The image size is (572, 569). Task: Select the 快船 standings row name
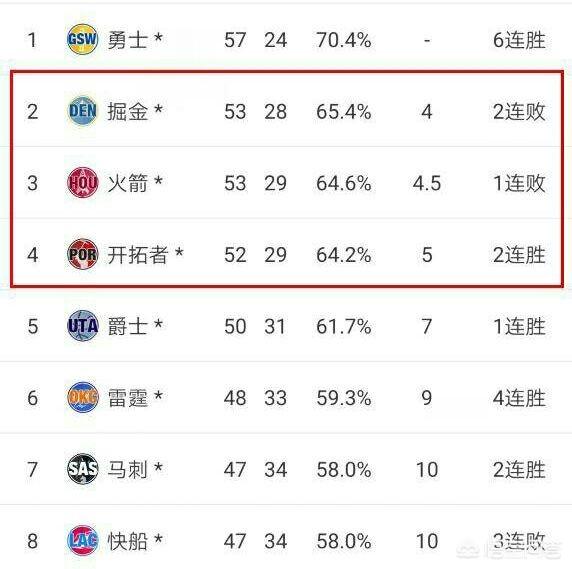tap(128, 541)
